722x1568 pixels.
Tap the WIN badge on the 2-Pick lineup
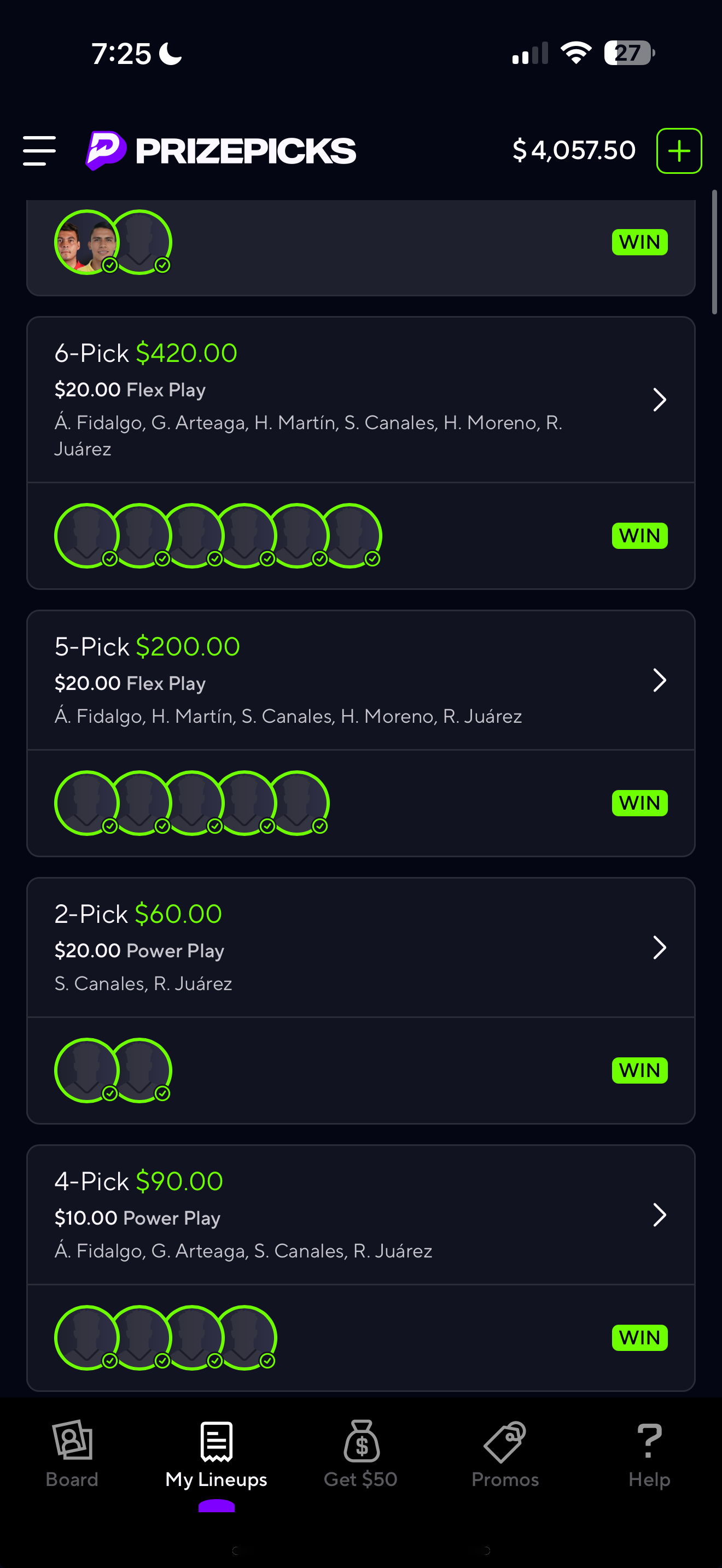click(640, 1070)
